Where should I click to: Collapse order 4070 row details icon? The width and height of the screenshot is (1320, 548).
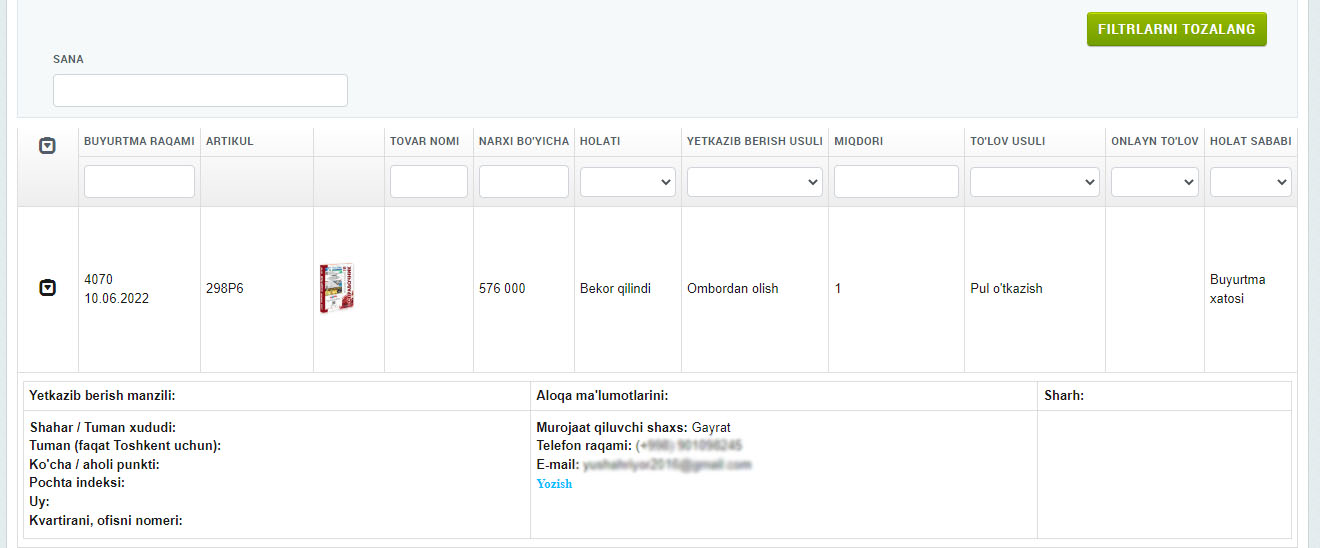(x=47, y=288)
